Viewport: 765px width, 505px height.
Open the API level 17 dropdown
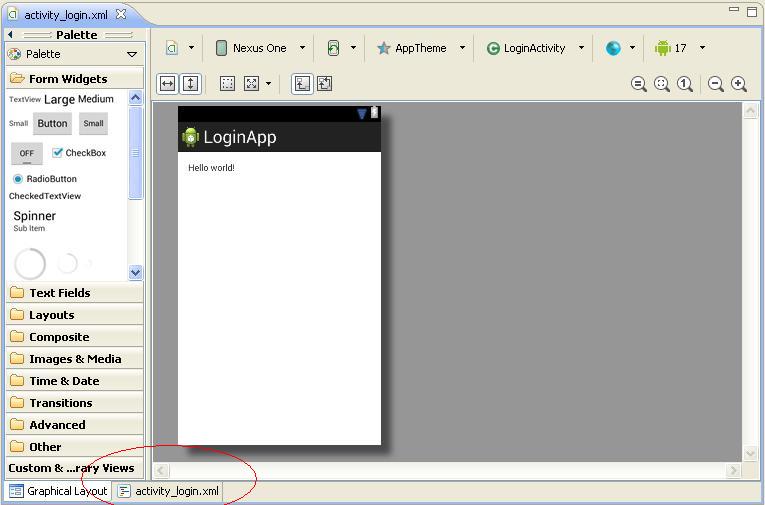pyautogui.click(x=703, y=48)
